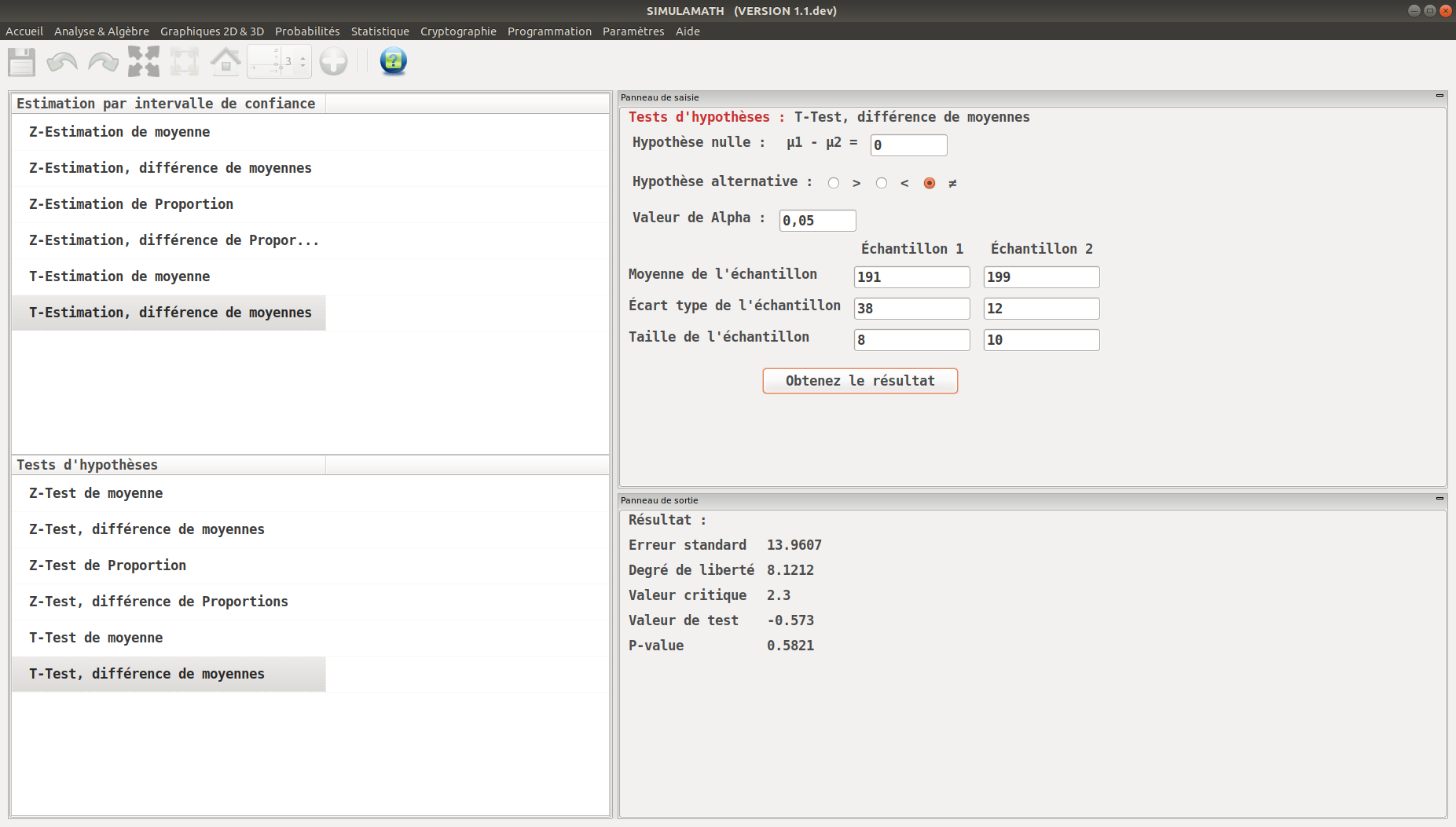
Task: Click the P-value result 0.5821
Action: (x=790, y=646)
